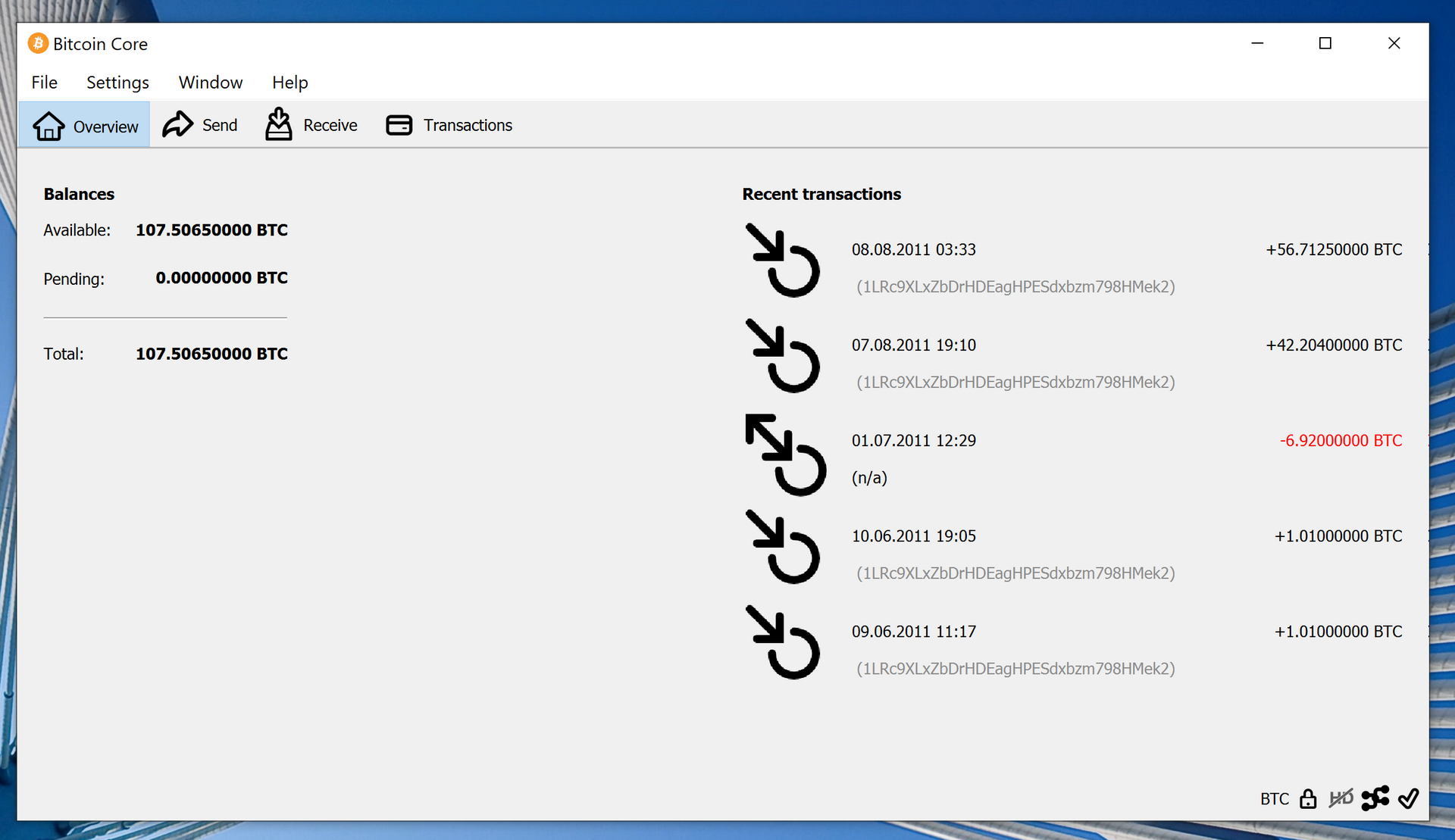The image size is (1455, 840).
Task: Click address under 10.06.2011 19:05 transaction
Action: coord(1015,573)
